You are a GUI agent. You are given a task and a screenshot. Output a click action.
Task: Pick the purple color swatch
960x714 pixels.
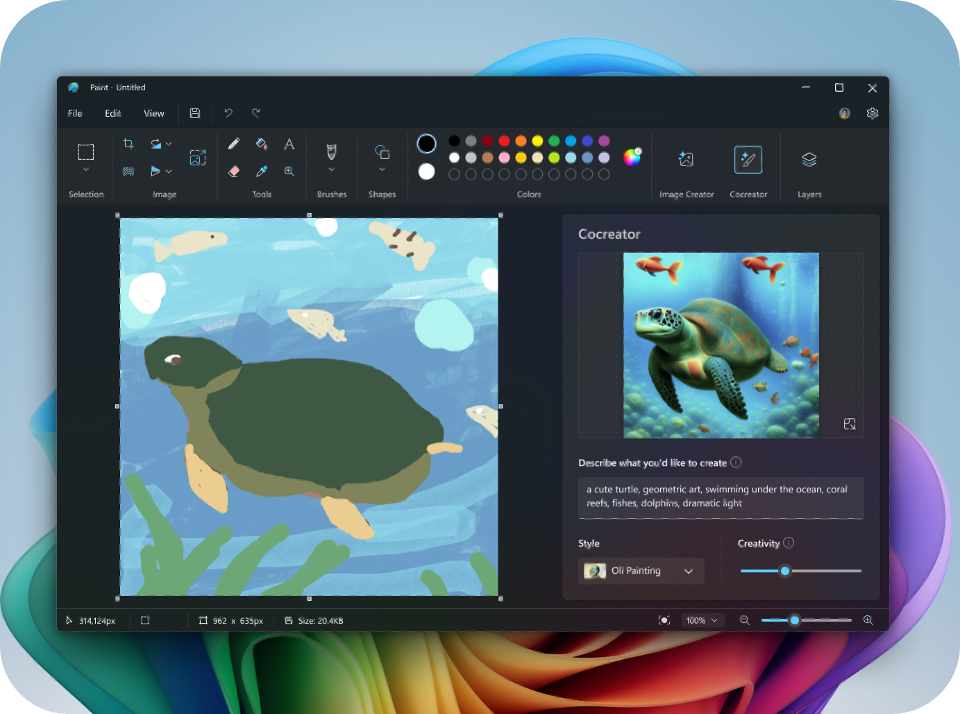coord(604,141)
